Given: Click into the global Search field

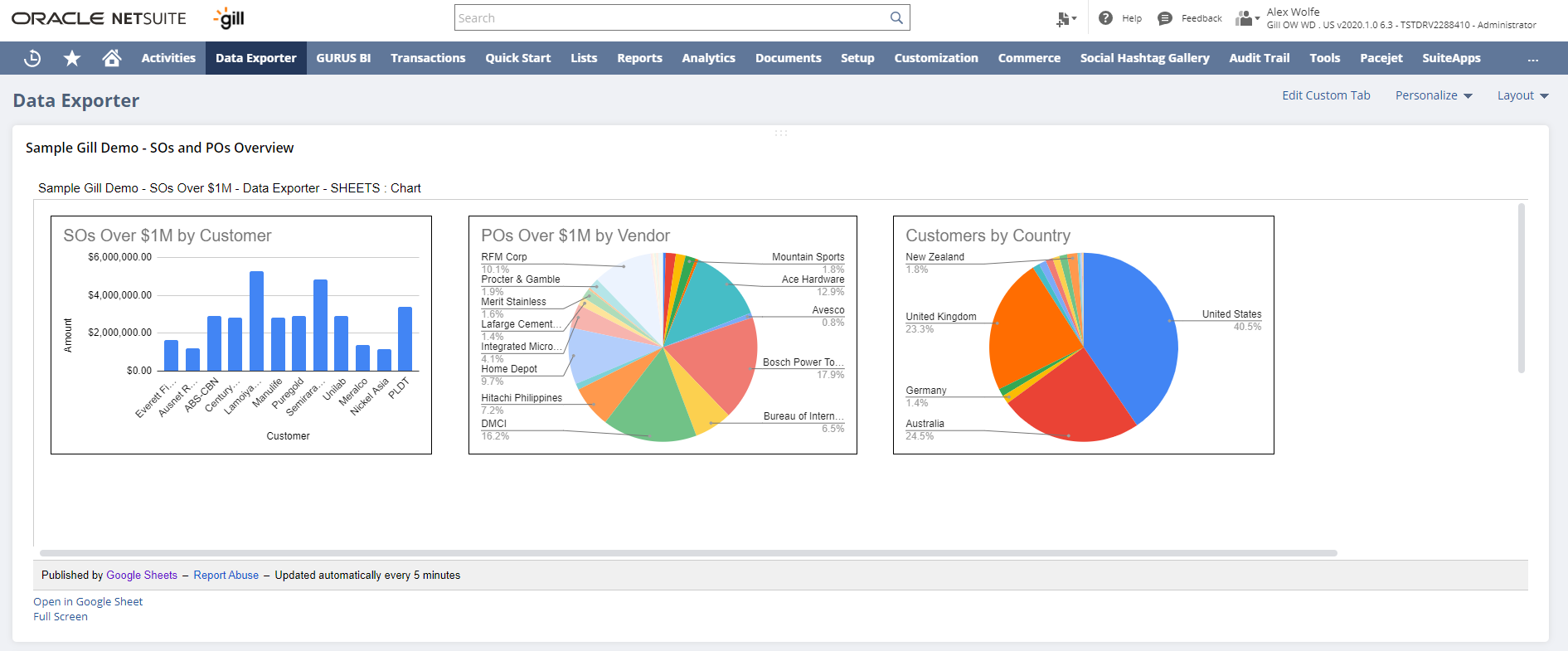Looking at the screenshot, I should [x=672, y=17].
